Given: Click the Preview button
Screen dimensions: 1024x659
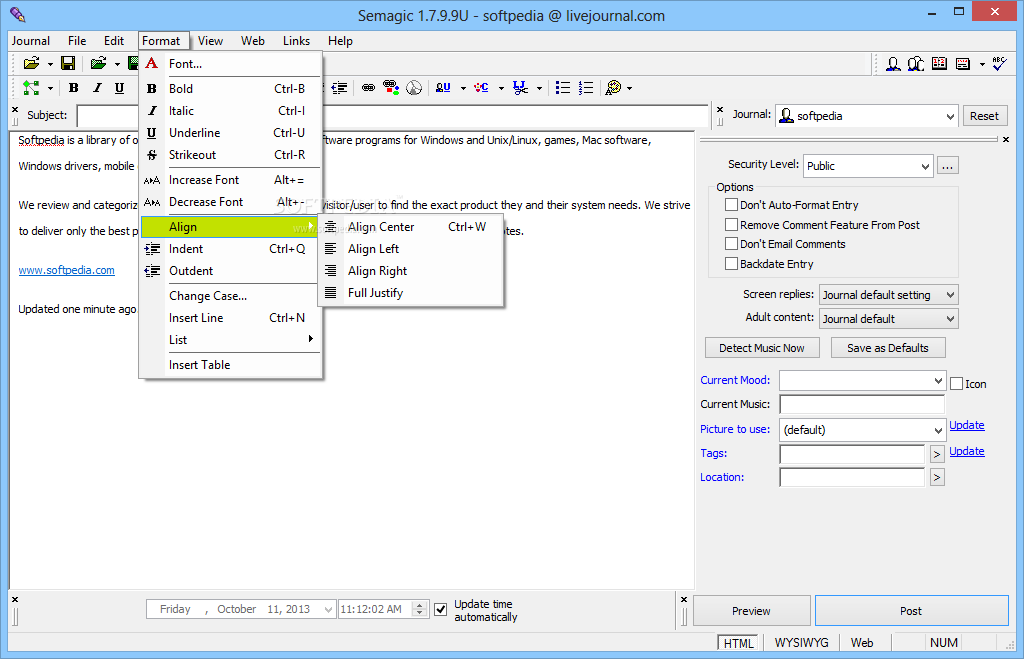Looking at the screenshot, I should [x=751, y=611].
